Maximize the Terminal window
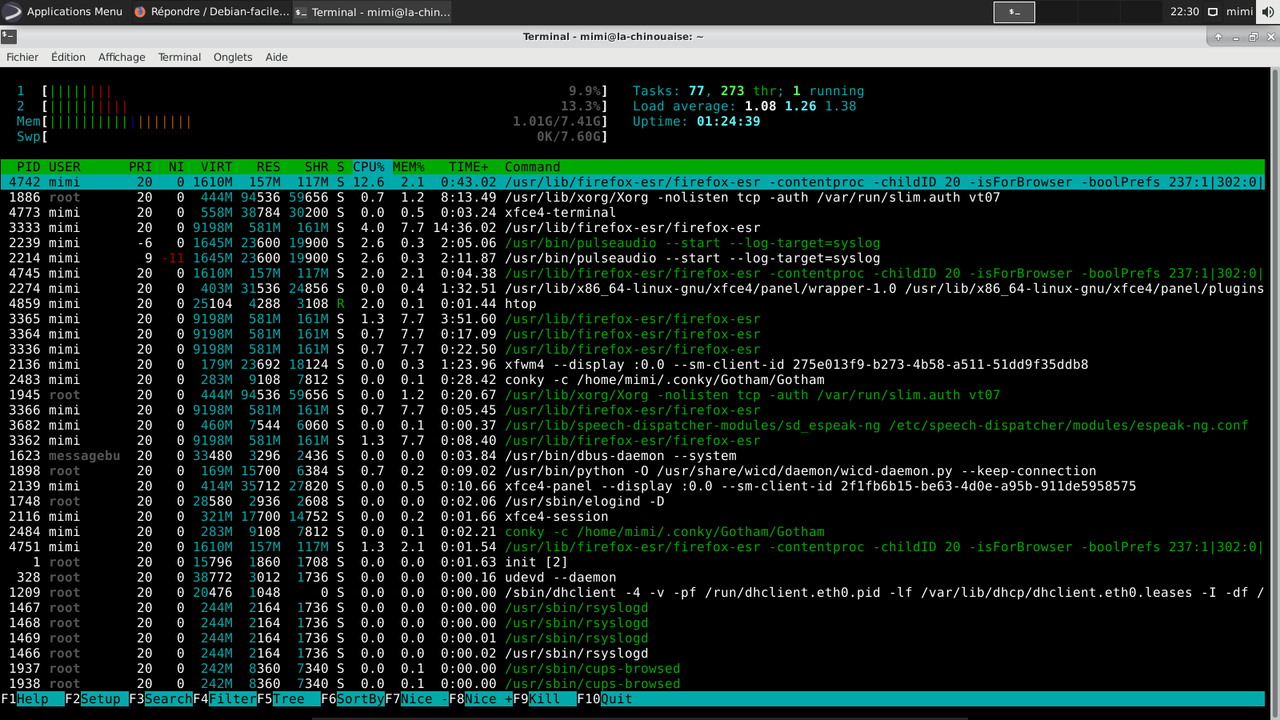1280x720 pixels. tap(1253, 36)
